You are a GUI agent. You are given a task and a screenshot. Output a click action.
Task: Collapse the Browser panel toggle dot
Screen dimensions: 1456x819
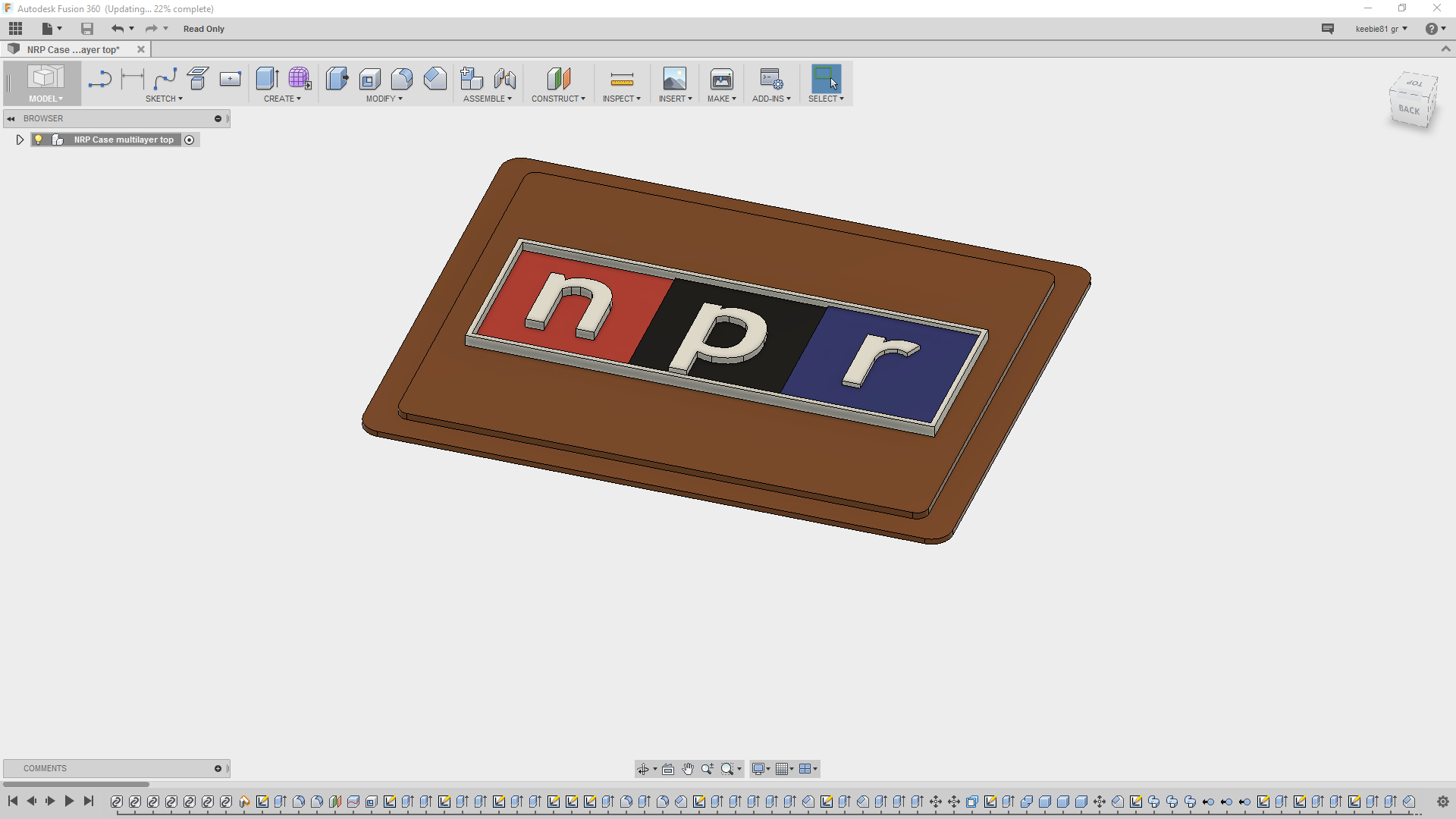pyautogui.click(x=218, y=118)
